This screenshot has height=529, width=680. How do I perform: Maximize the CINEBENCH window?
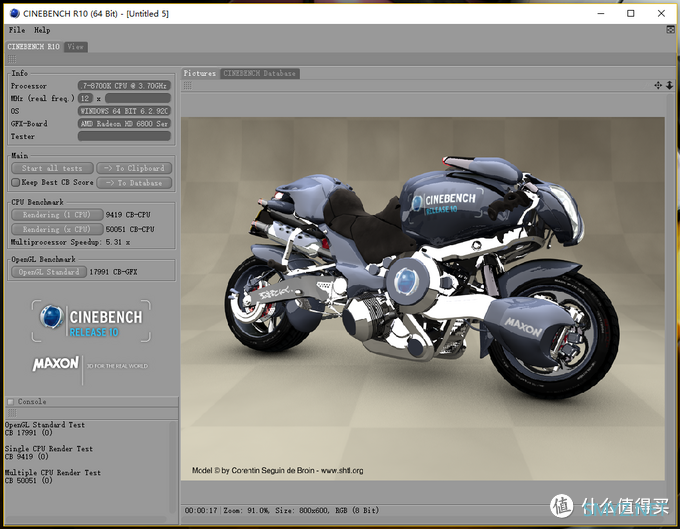tap(631, 13)
